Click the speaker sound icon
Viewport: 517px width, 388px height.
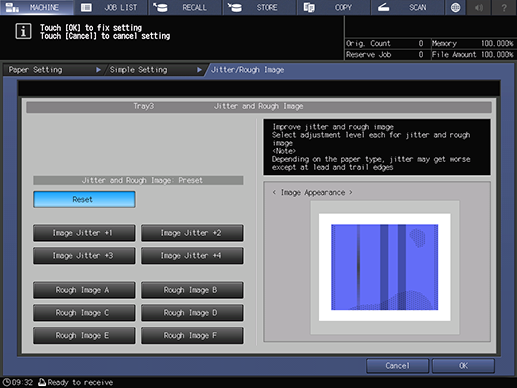coord(479,7)
